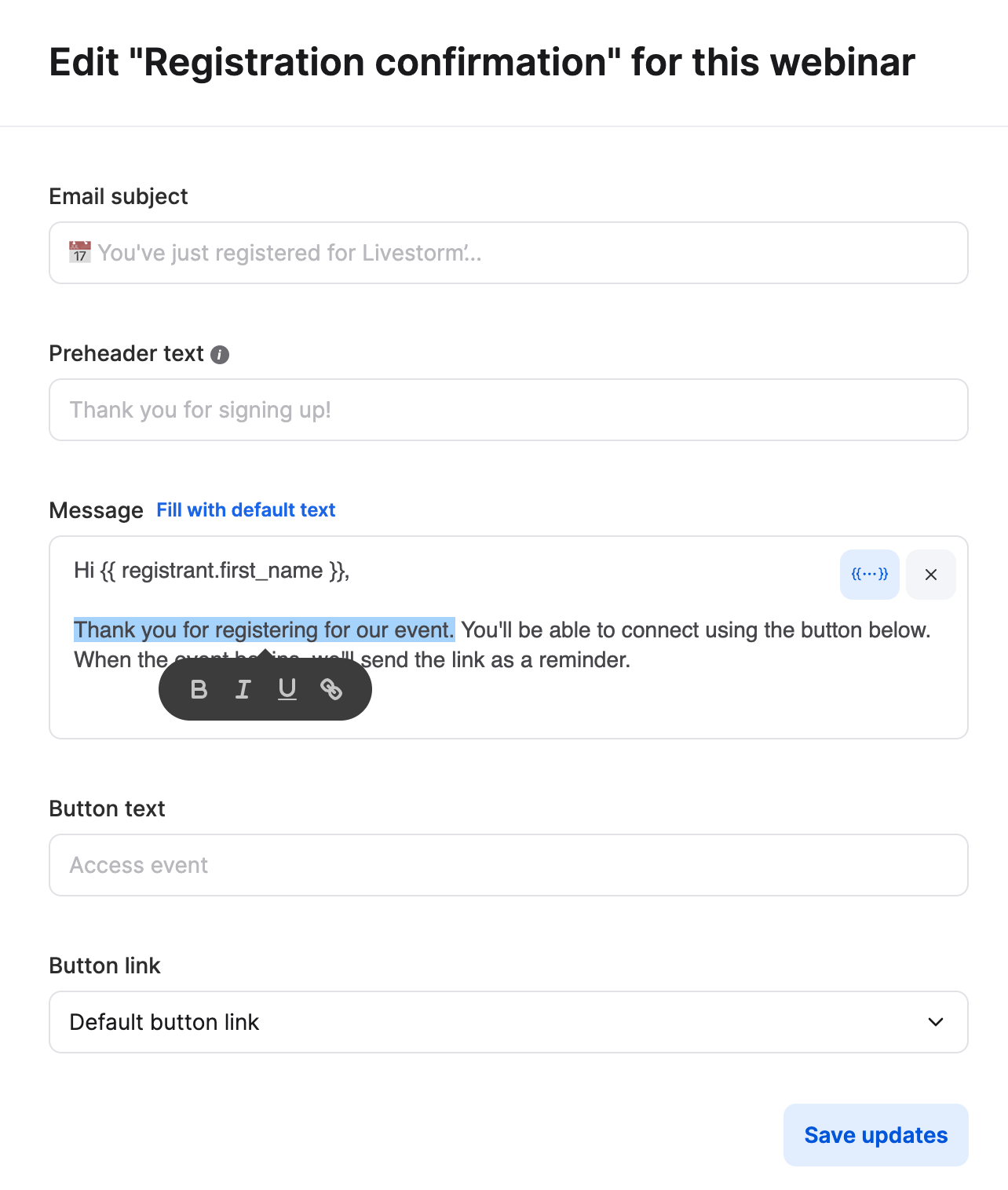Viewport: 1008px width, 1190px height.
Task: Focus the Button text input field
Action: (x=509, y=865)
